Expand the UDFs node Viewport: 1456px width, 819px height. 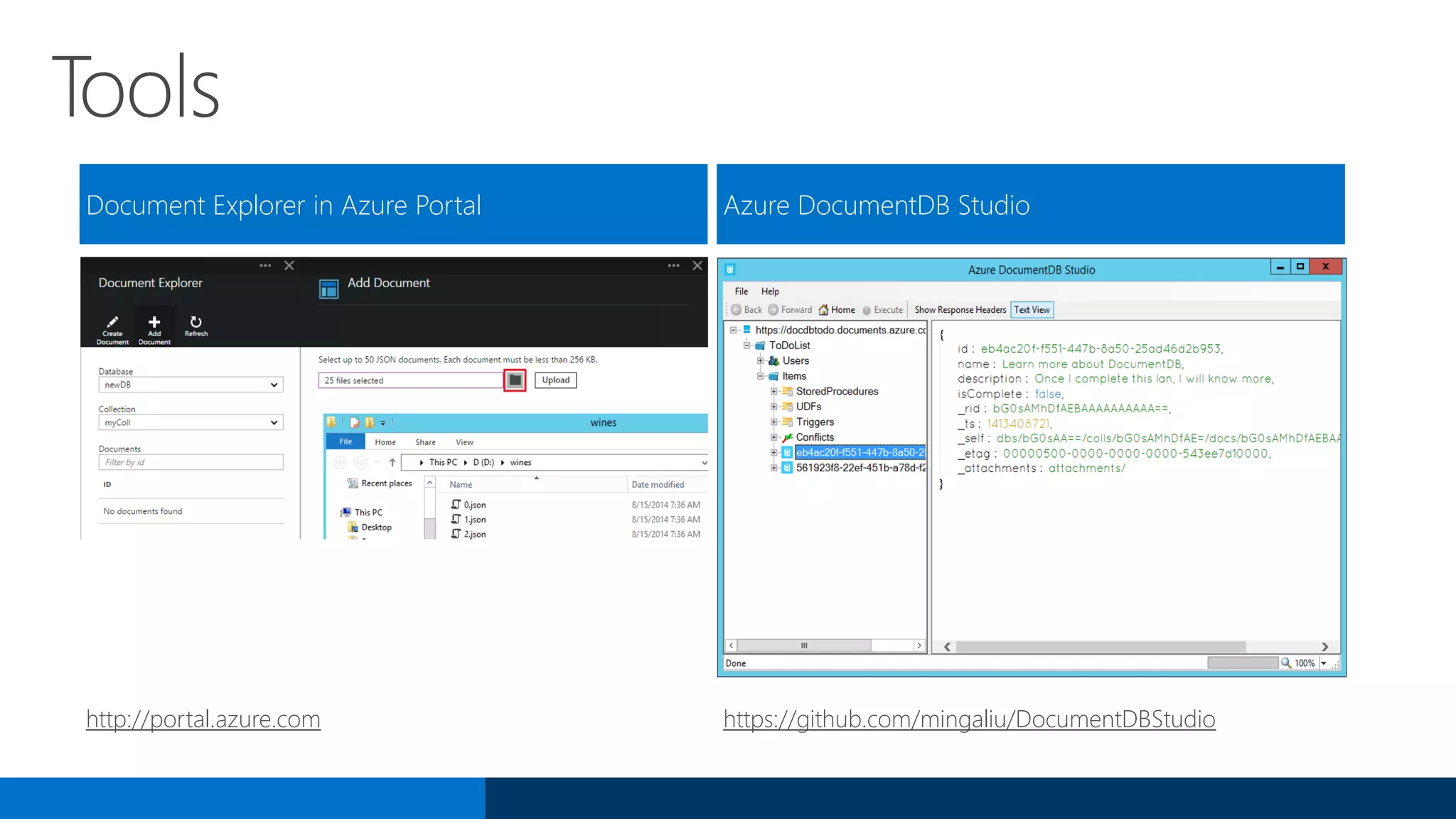click(x=773, y=407)
